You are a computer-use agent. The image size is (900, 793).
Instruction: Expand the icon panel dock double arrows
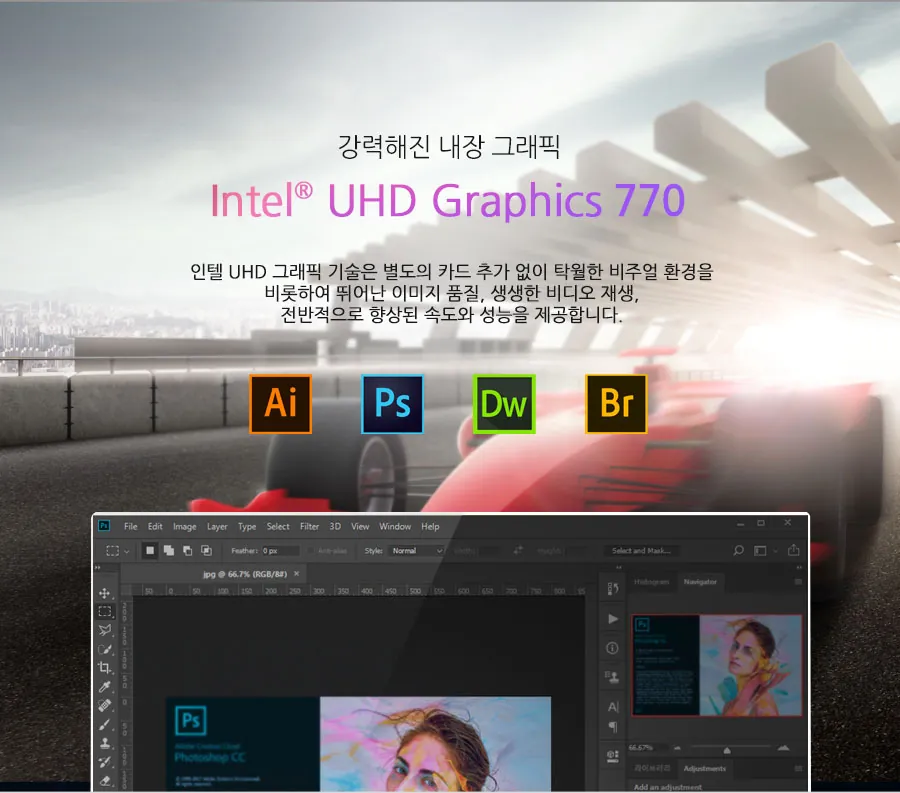point(619,567)
